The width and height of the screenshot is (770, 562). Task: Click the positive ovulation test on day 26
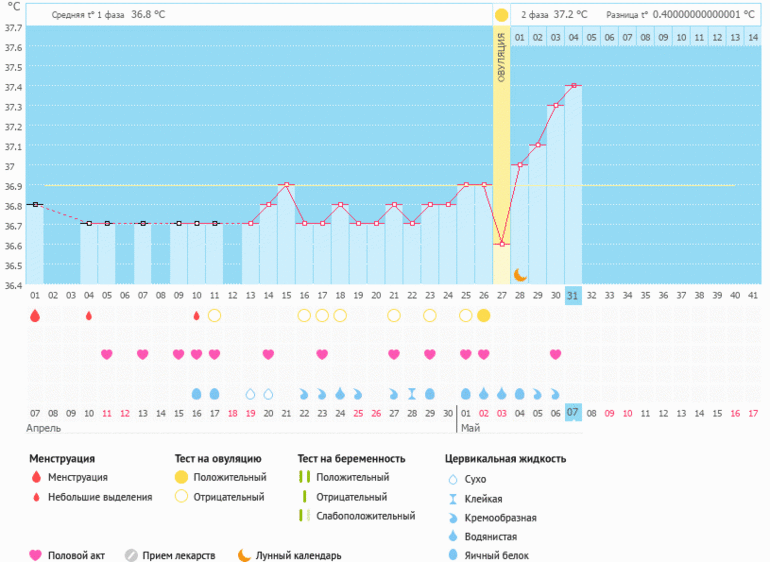(484, 315)
